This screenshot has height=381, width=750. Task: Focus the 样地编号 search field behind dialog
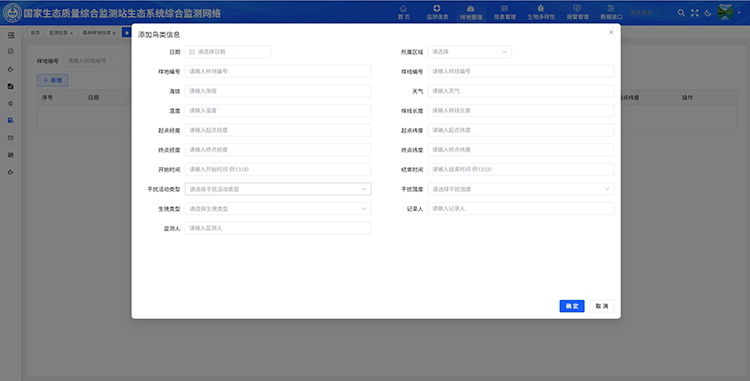pos(98,61)
